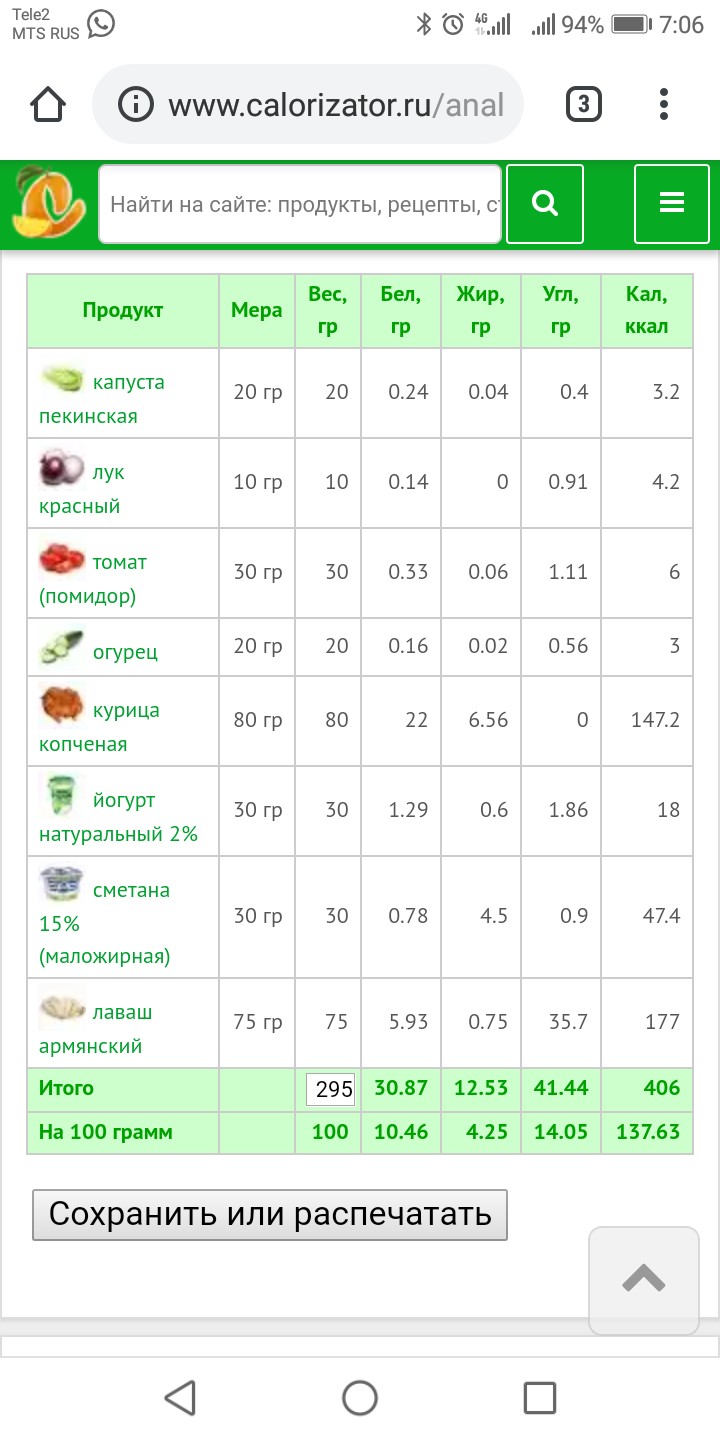Click the сметана 15% product image
720x1440 pixels.
(61, 886)
